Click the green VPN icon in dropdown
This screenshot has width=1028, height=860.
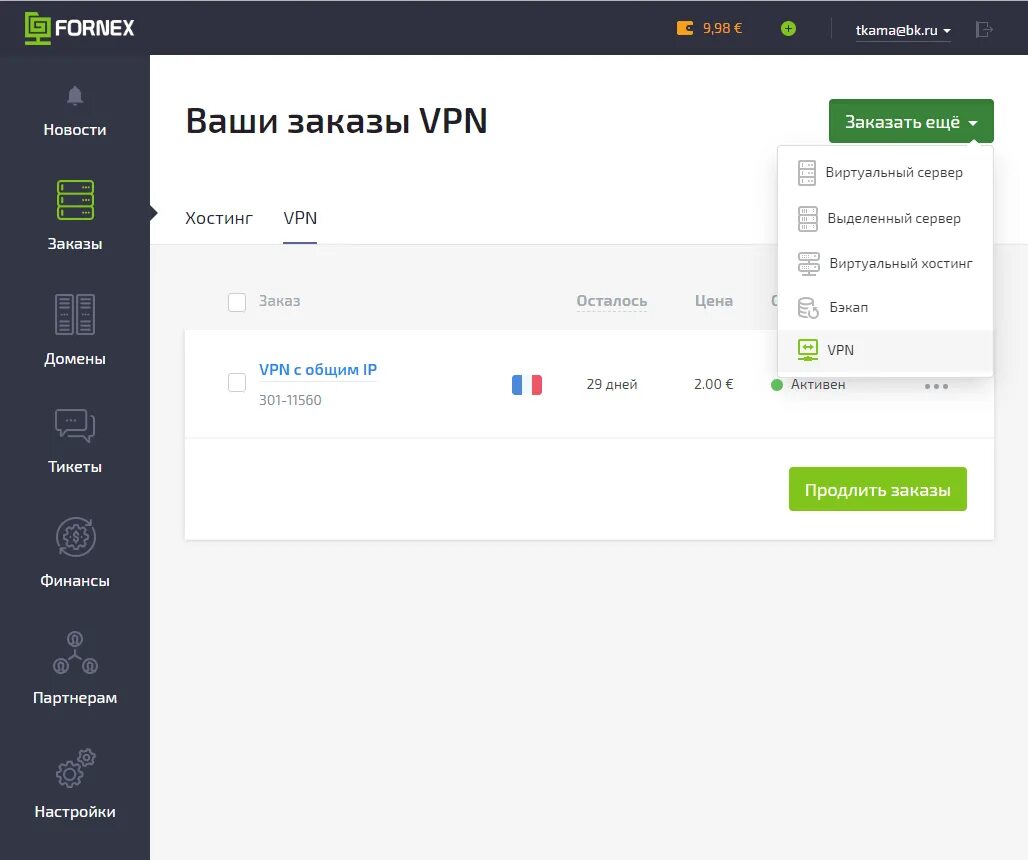808,350
